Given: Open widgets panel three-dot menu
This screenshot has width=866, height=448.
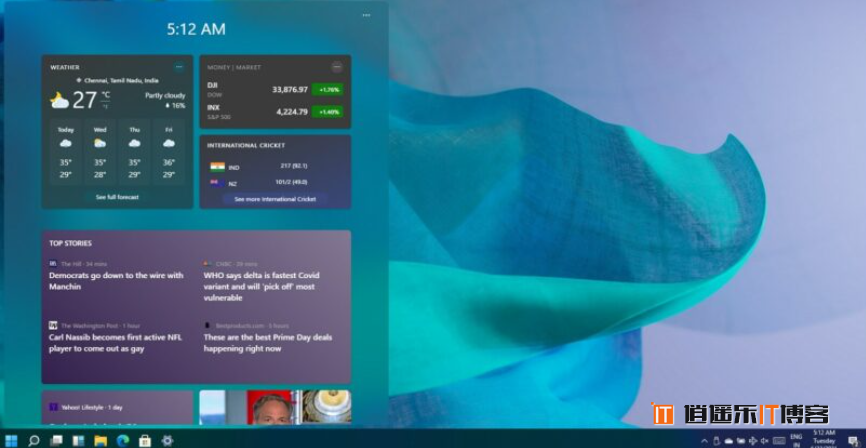Looking at the screenshot, I should coord(366,15).
